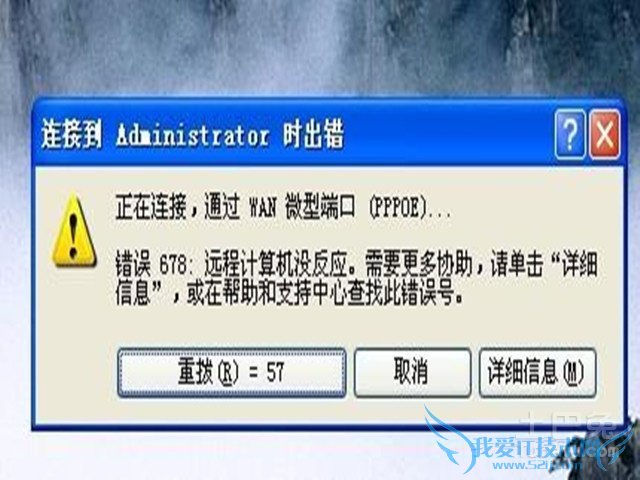Image resolution: width=640 pixels, height=480 pixels.
Task: Click the yellow warning triangle icon
Action: coord(74,230)
